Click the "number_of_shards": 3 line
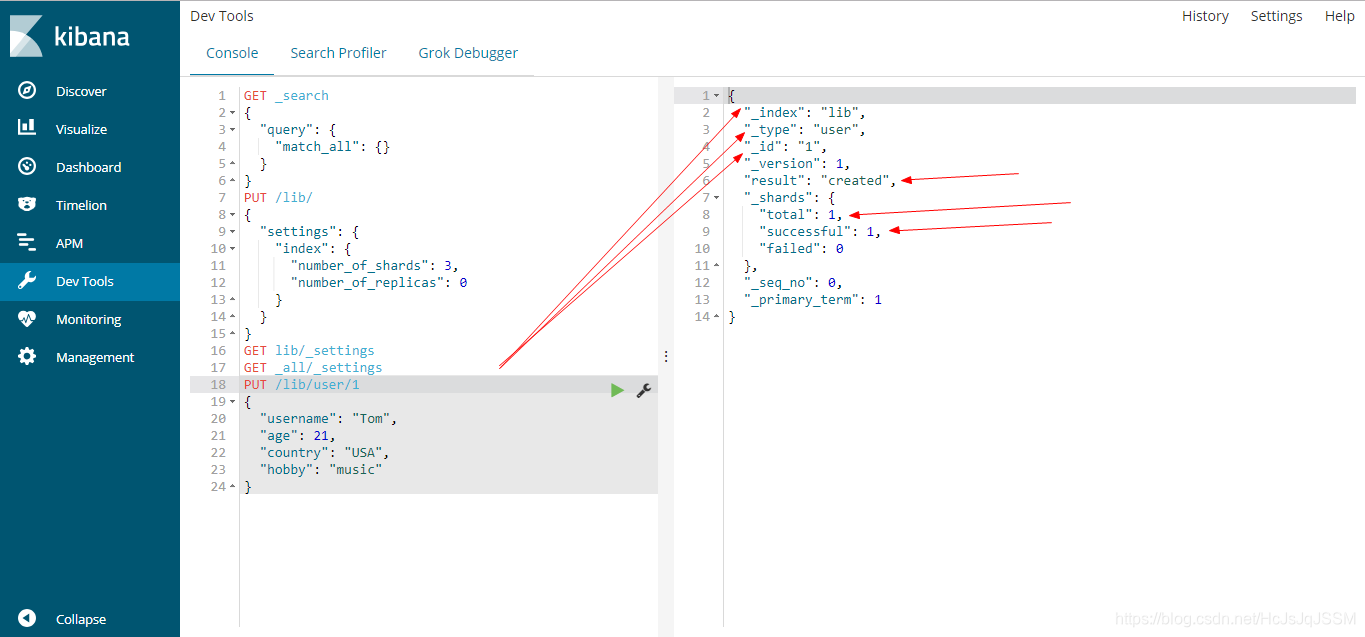Viewport: 1365px width, 637px height. 375,266
